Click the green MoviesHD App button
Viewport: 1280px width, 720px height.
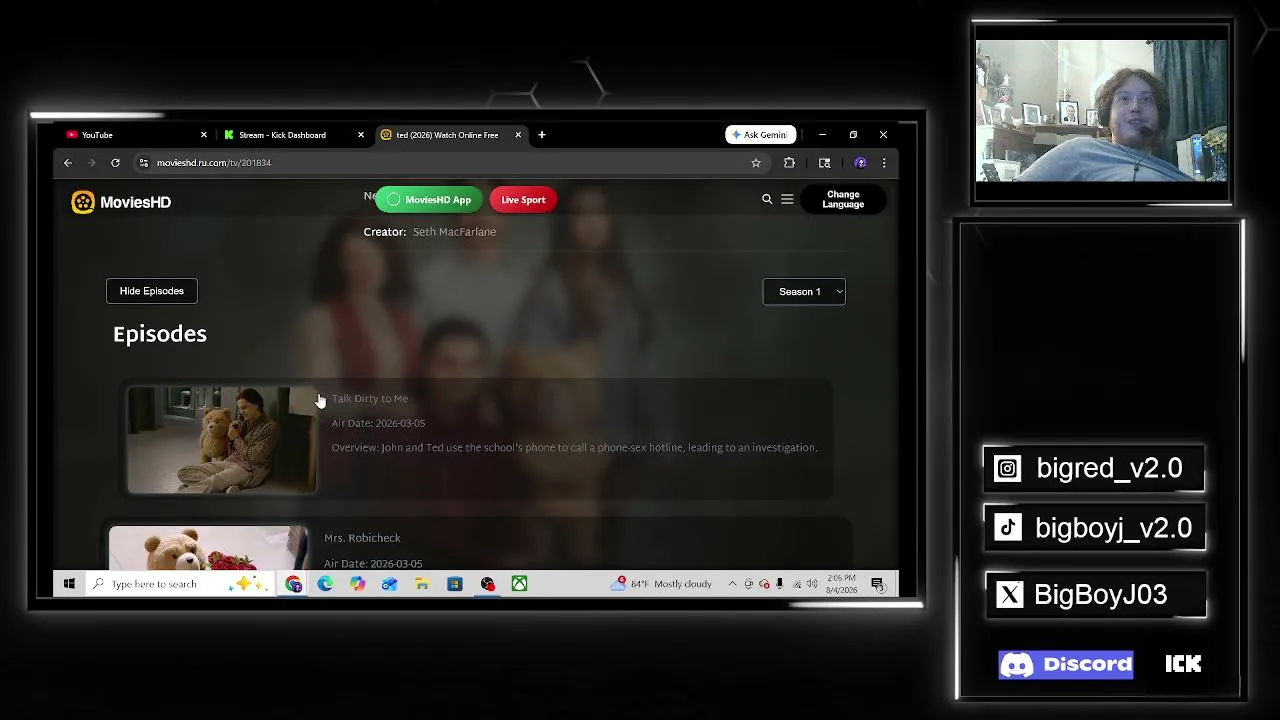click(429, 200)
